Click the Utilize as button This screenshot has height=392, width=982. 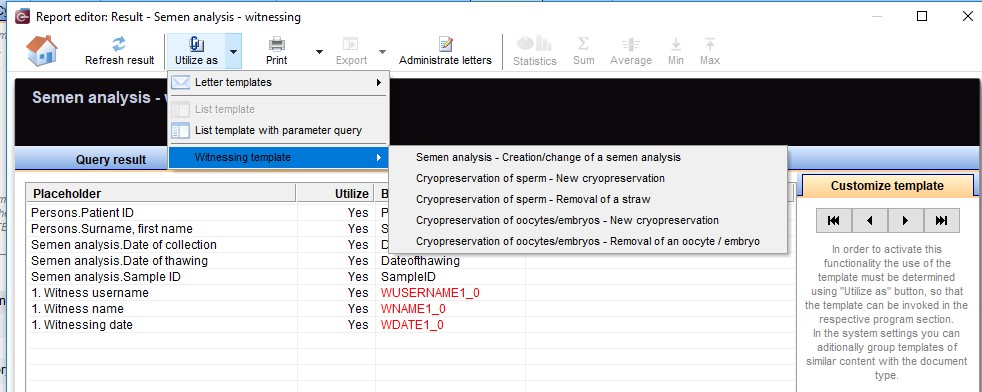pos(196,51)
